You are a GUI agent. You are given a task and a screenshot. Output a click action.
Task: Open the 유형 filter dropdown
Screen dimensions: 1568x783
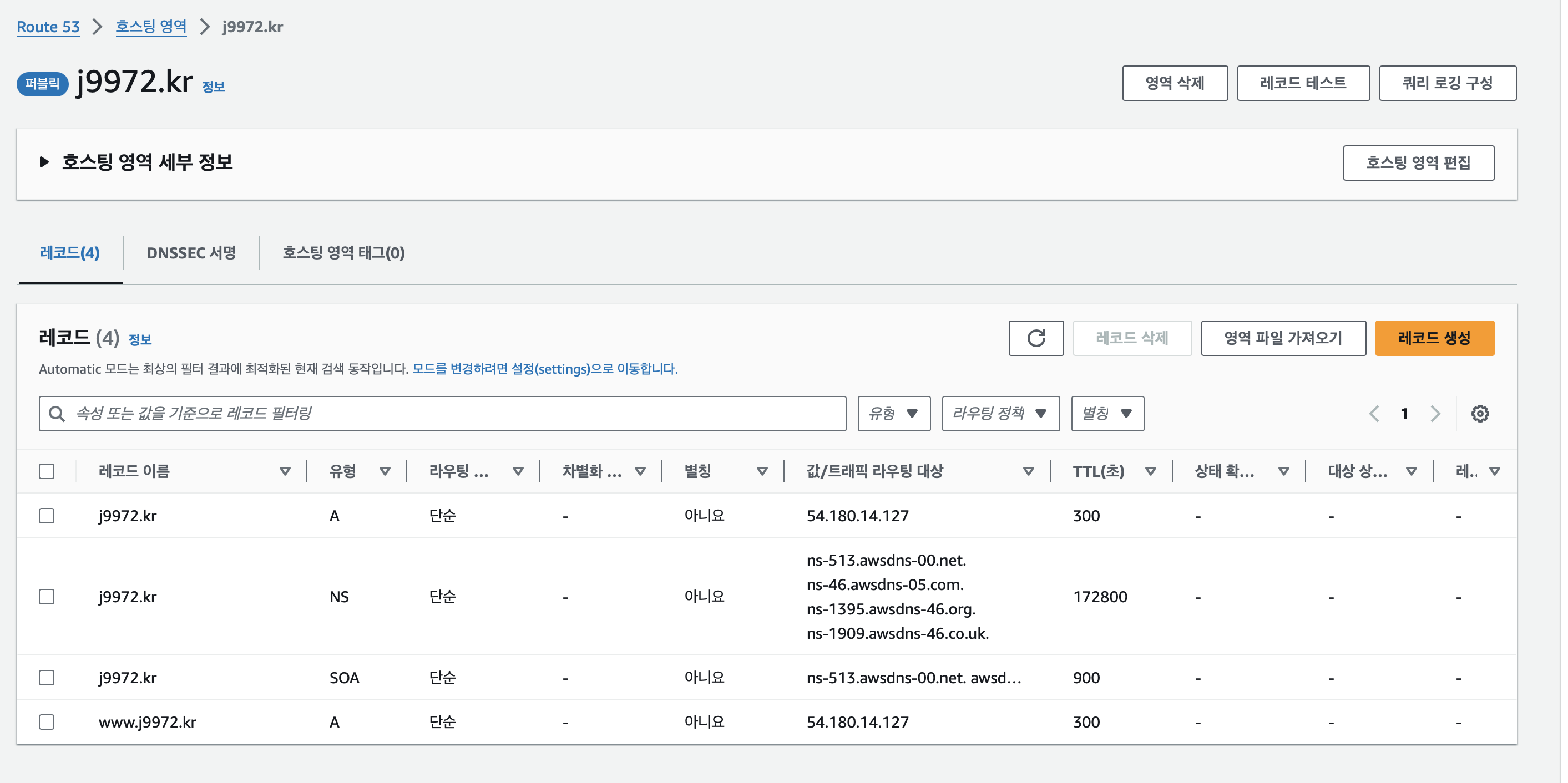tap(893, 414)
